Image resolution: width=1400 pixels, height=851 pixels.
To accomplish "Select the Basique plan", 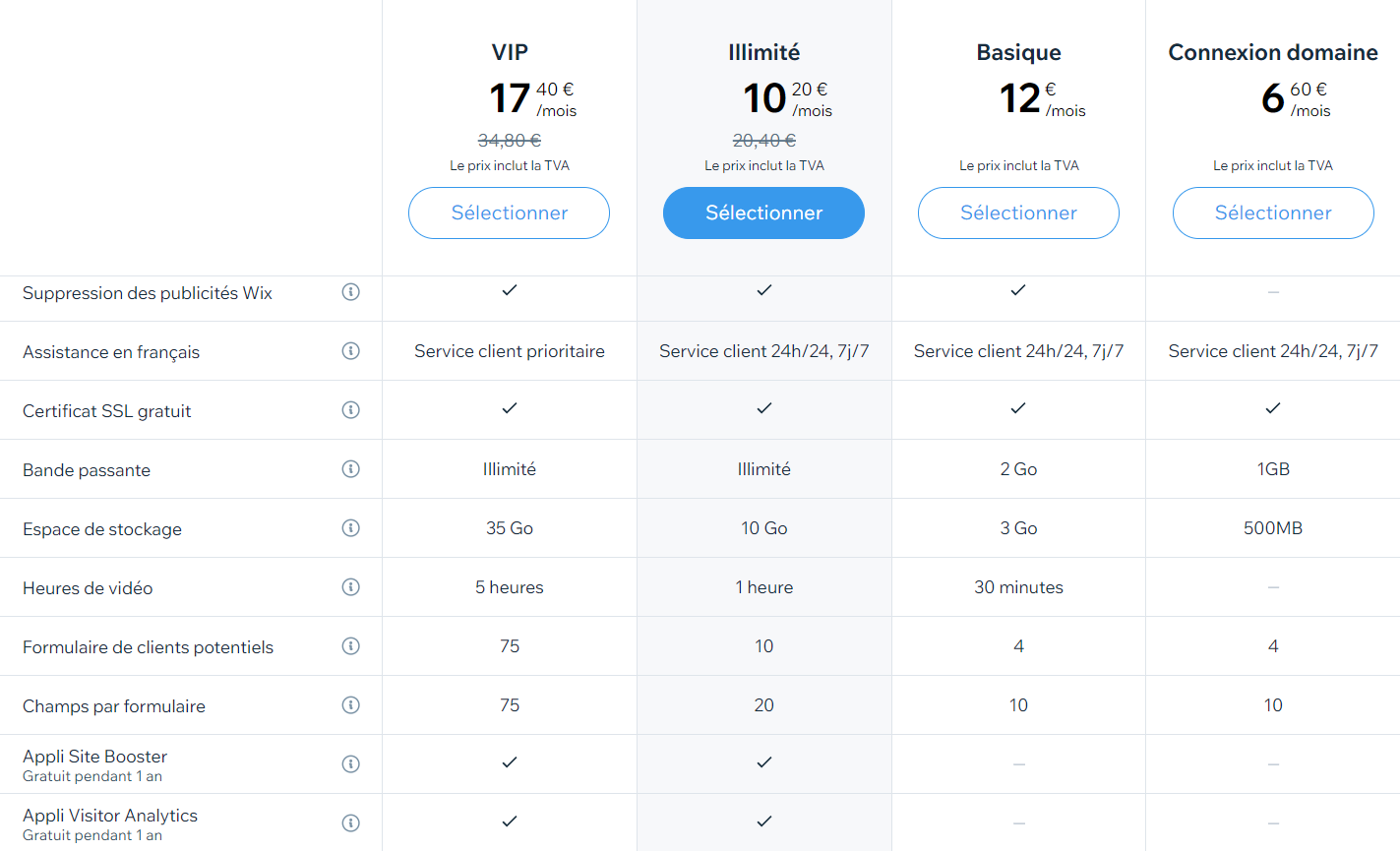I will coord(1018,213).
